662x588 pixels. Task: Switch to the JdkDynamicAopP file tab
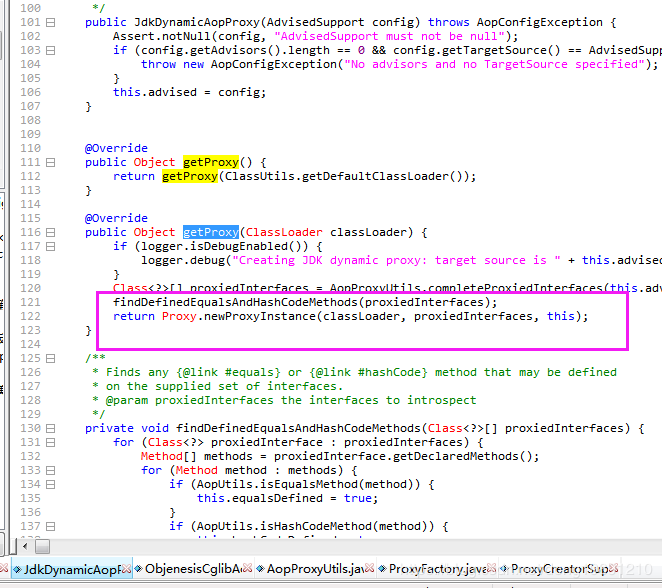(x=72, y=569)
